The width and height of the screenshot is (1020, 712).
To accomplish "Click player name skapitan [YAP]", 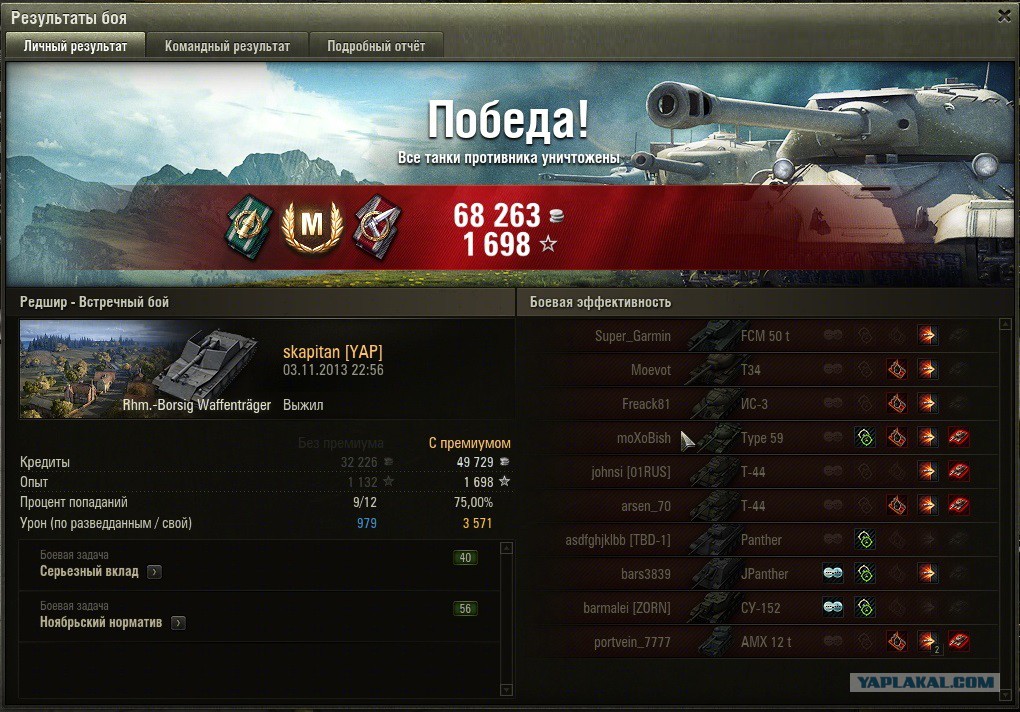I will point(332,352).
